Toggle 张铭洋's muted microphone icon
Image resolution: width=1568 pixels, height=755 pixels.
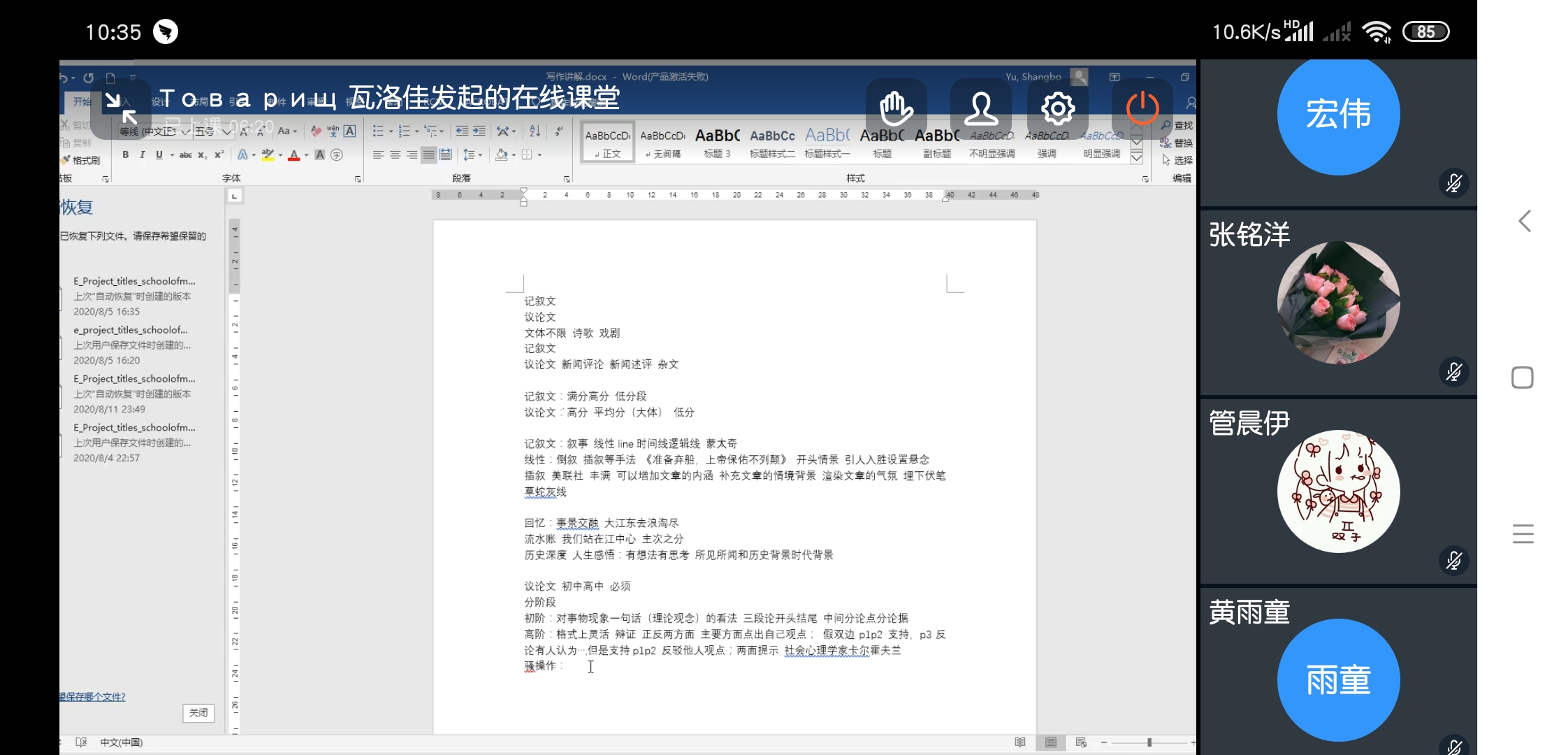(1454, 372)
